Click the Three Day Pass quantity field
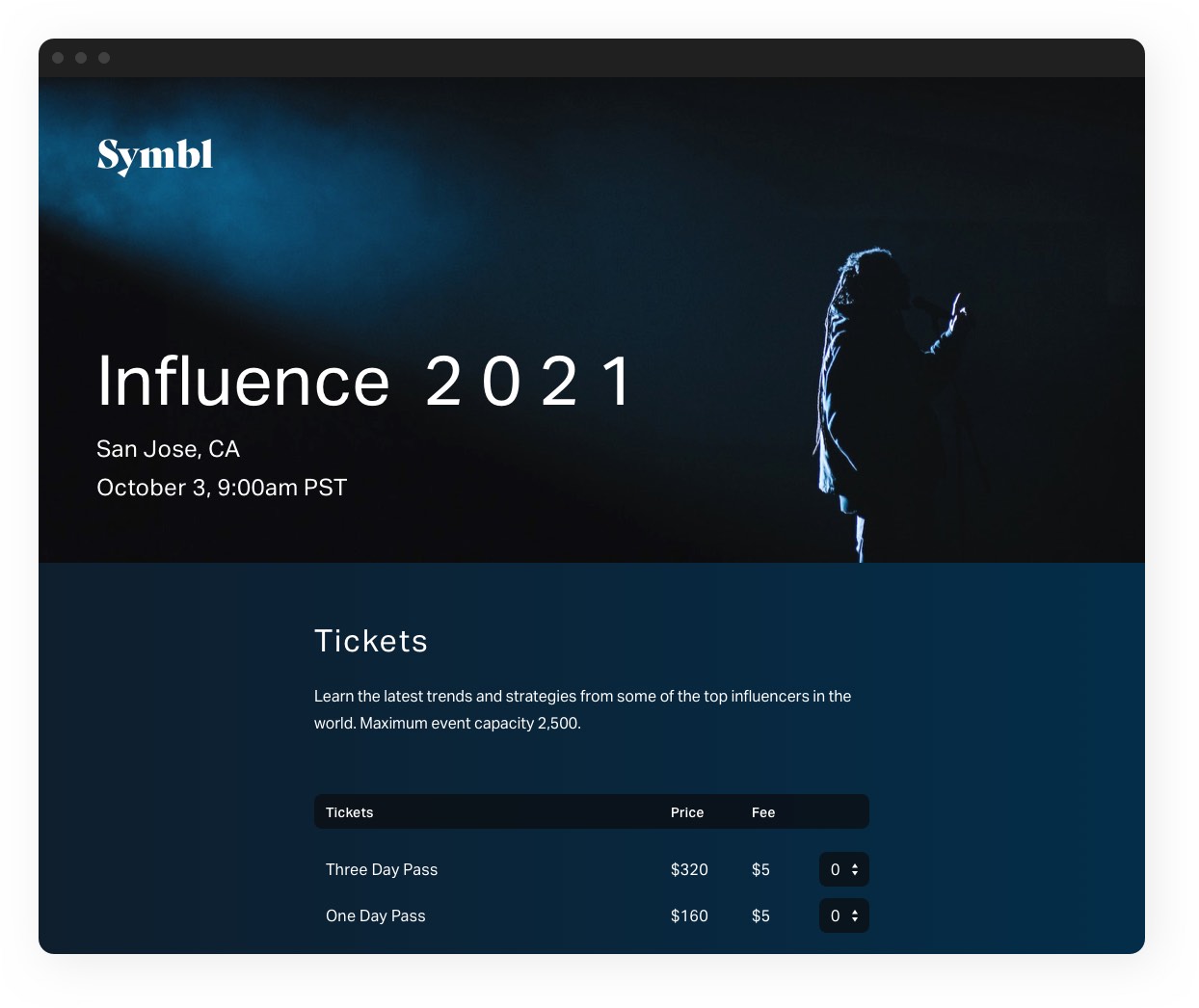Image resolution: width=1199 pixels, height=1008 pixels. pos(835,869)
